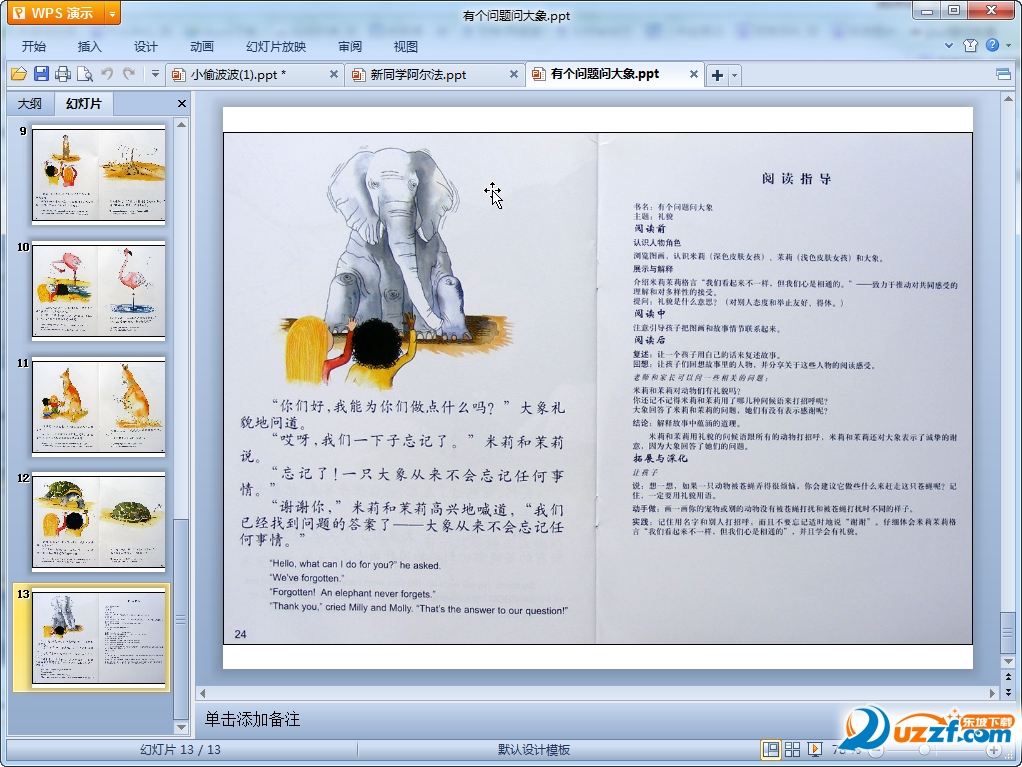Close the 新同学阿尔法.ppt tab
Screen dimensions: 1022x767
514,74
